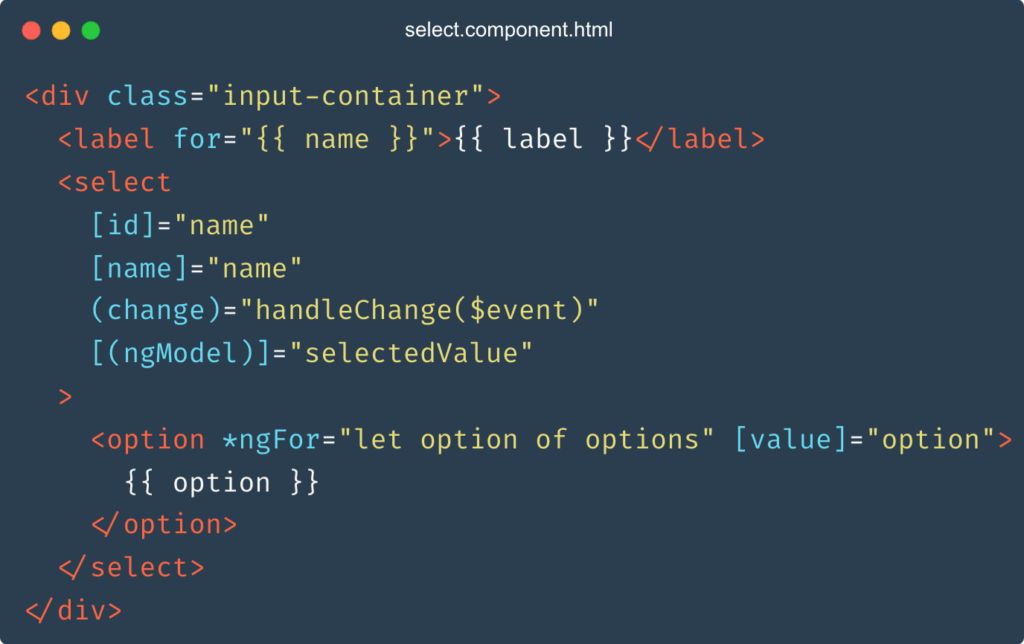Click the {{ label }} interpolation text
This screenshot has height=644, width=1024.
(x=543, y=139)
